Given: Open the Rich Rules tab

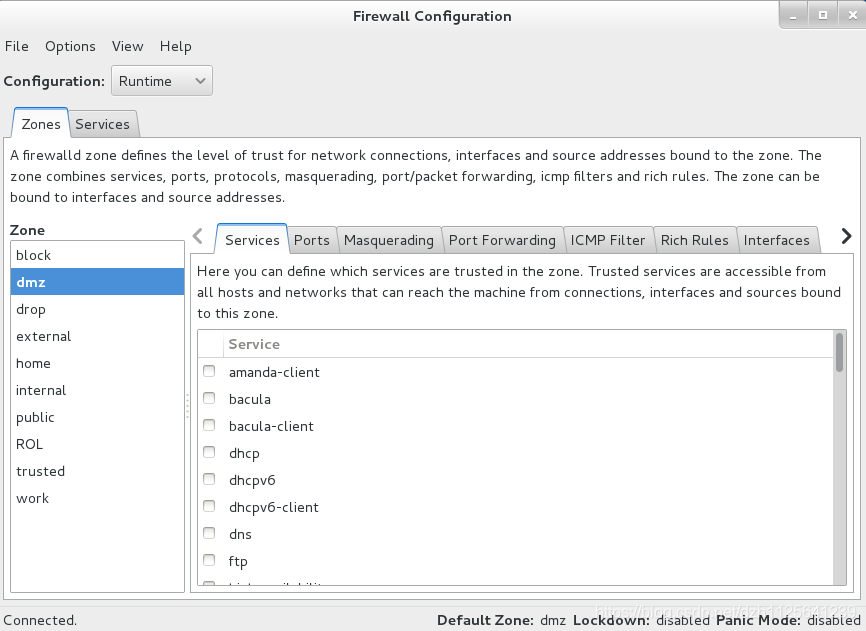Looking at the screenshot, I should click(x=695, y=240).
